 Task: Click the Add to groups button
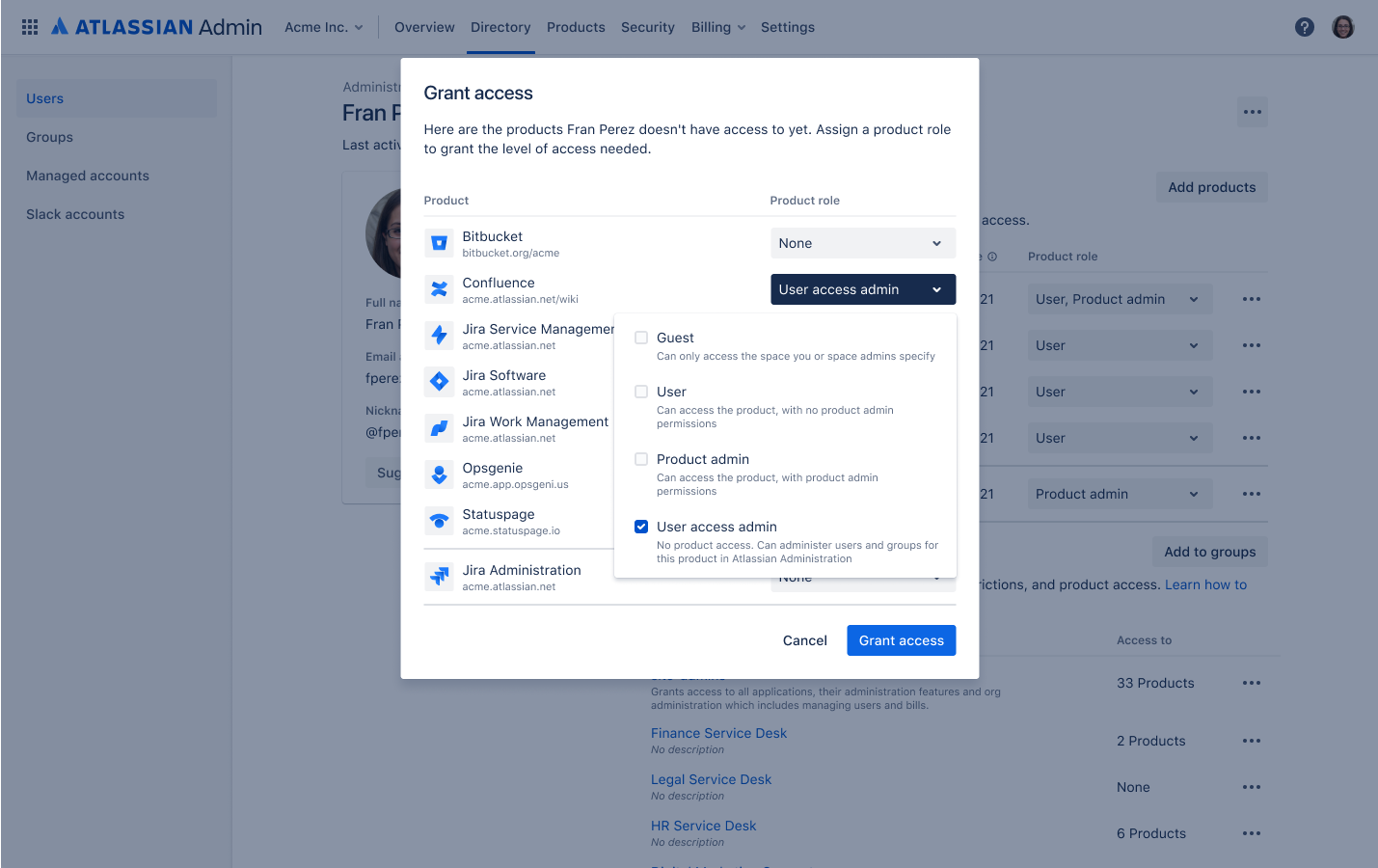click(x=1210, y=552)
